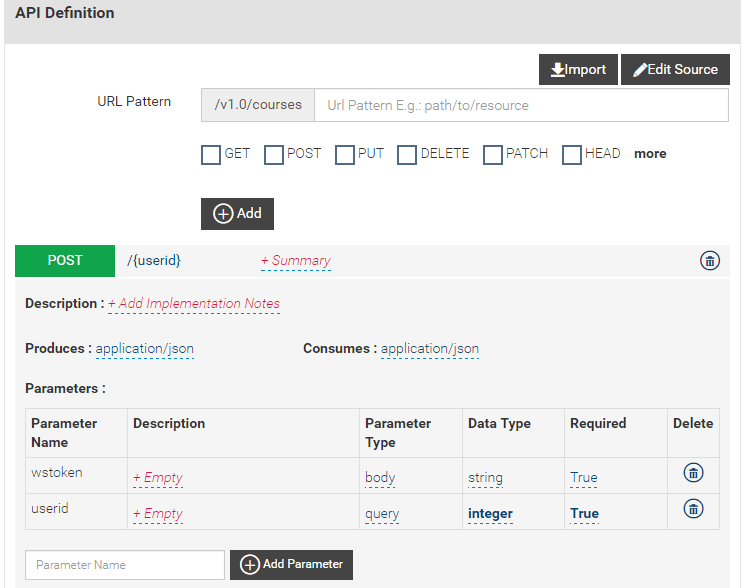
Task: Add a summary to the POST resource
Action: coord(296,261)
